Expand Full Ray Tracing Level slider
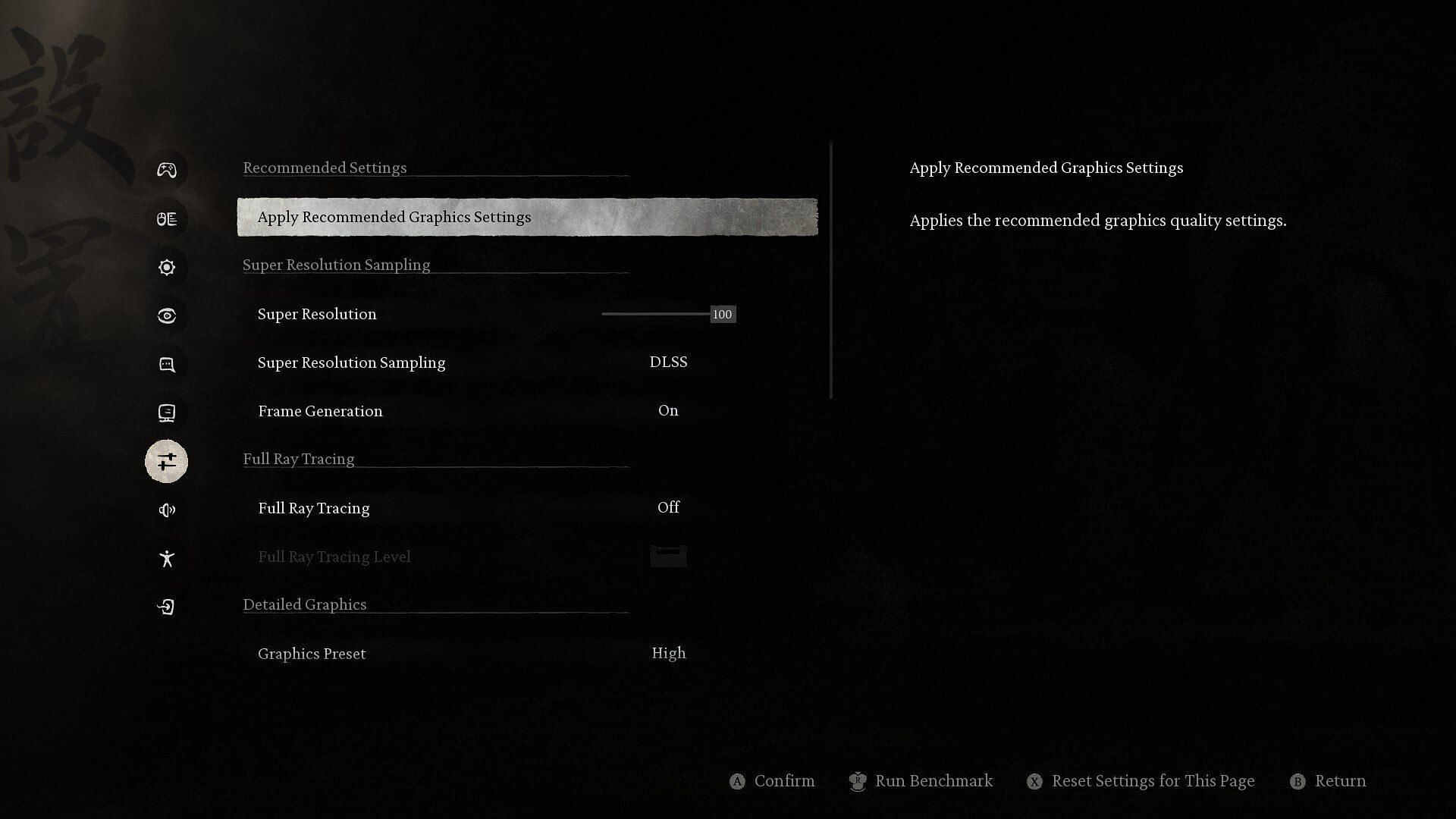Viewport: 1456px width, 819px height. 668,555
